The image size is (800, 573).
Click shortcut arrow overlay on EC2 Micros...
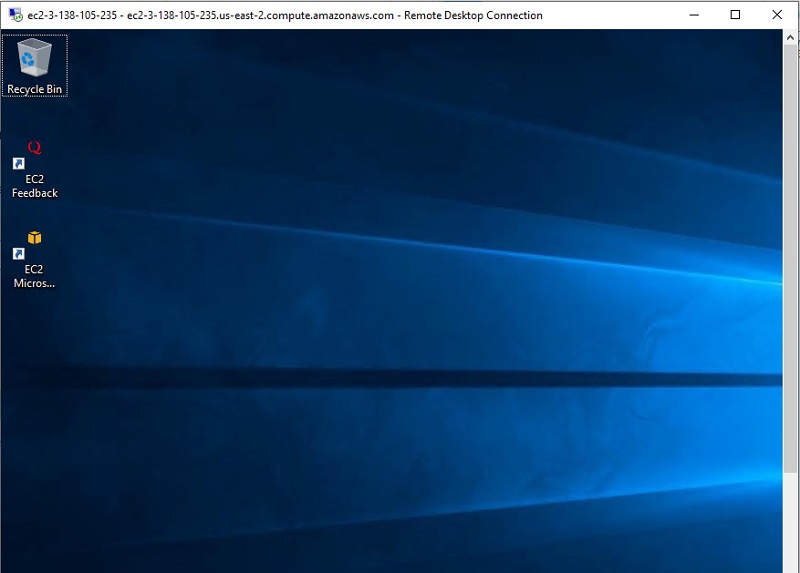[18, 254]
